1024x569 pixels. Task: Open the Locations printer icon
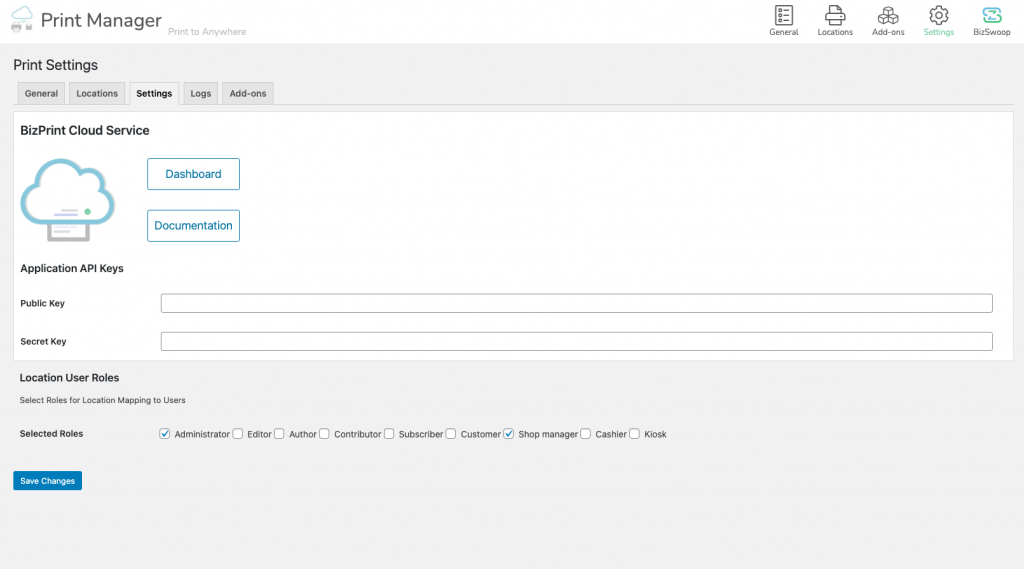835,16
